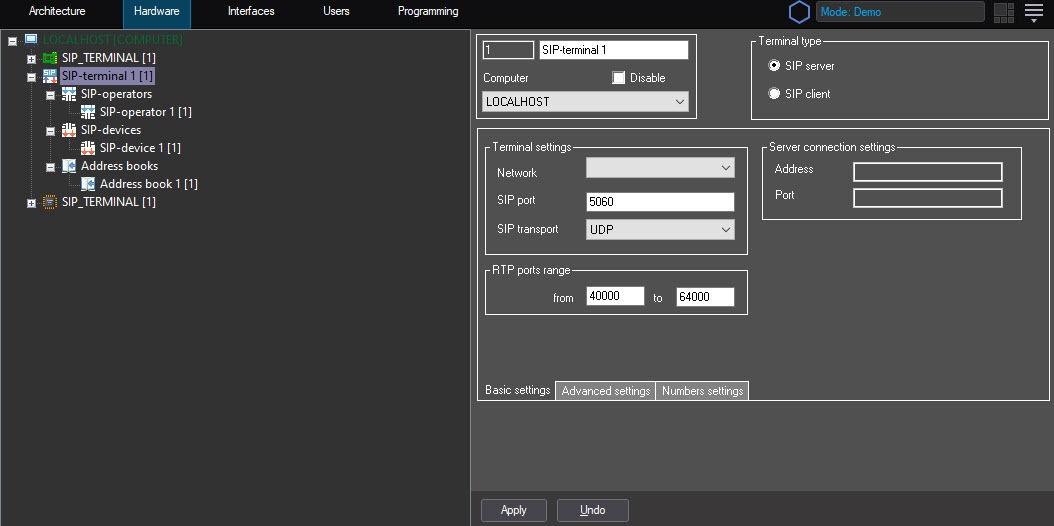Enable the Disable checkbox

pyautogui.click(x=618, y=78)
